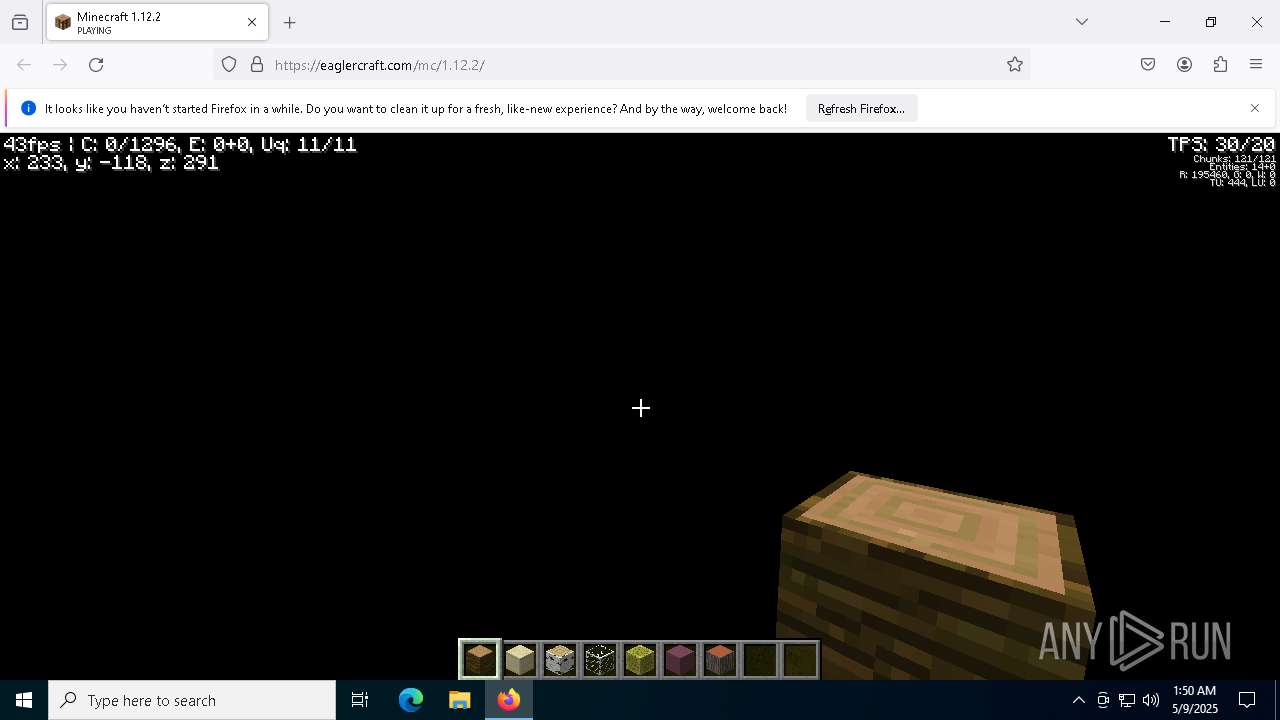
Task: Switch to the Minecraft 1.12.2 tab
Action: (x=157, y=22)
